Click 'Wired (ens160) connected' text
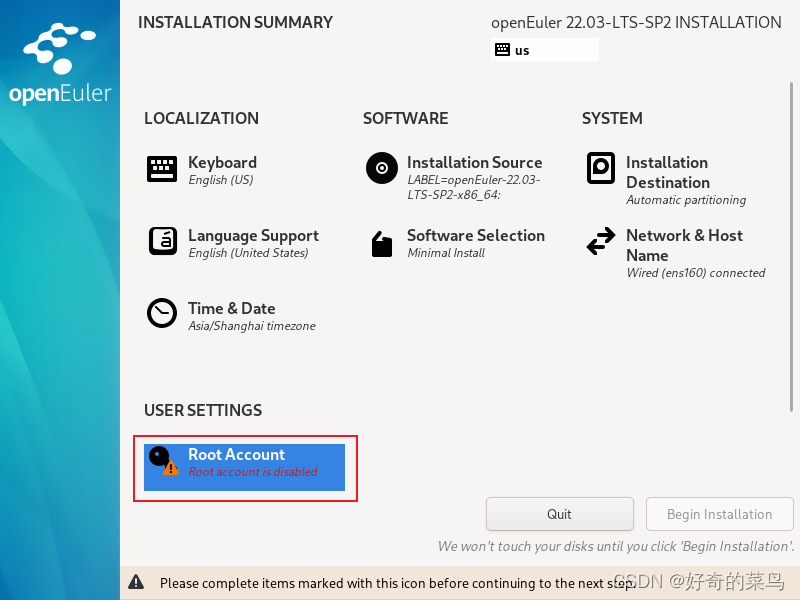The image size is (800, 600). coord(696,273)
